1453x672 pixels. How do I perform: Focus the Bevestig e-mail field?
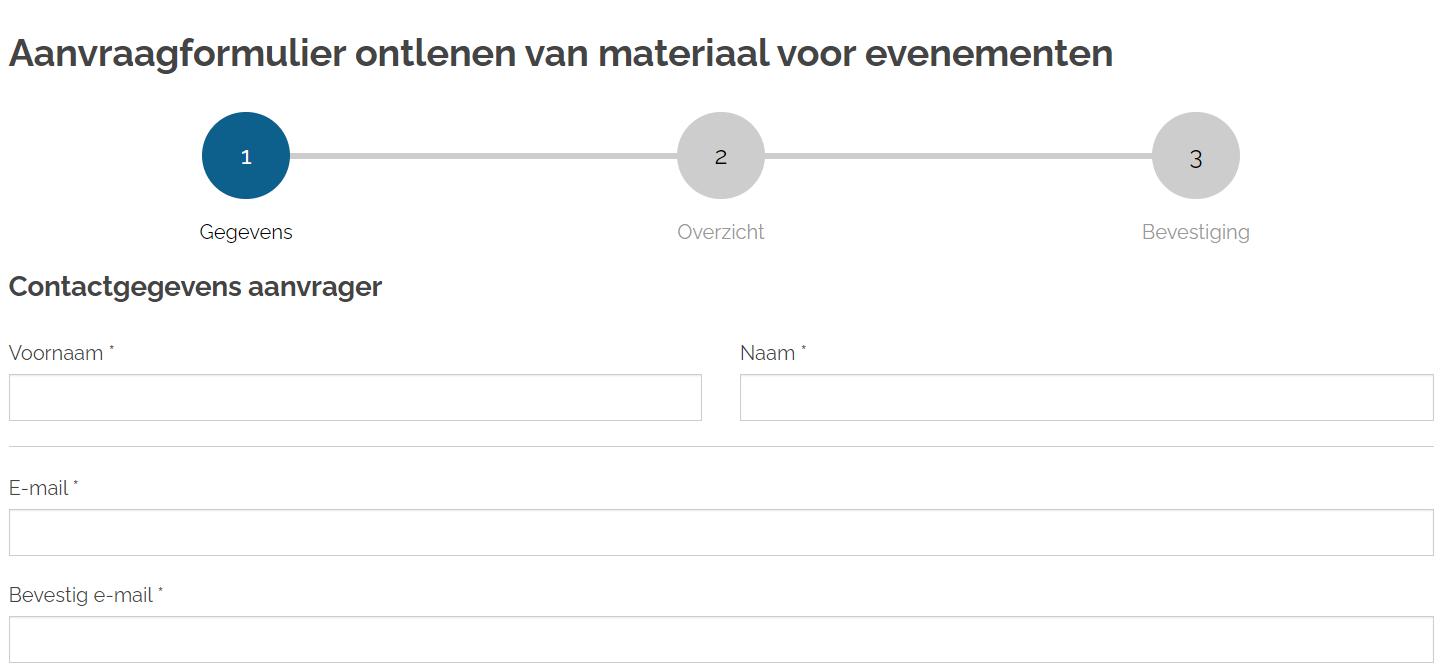pyautogui.click(x=721, y=640)
